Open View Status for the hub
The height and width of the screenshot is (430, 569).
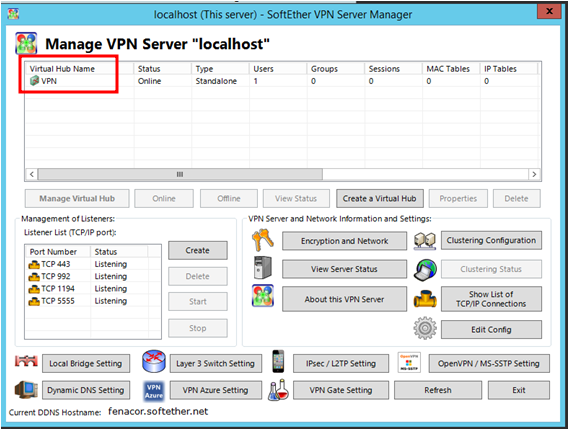(296, 198)
